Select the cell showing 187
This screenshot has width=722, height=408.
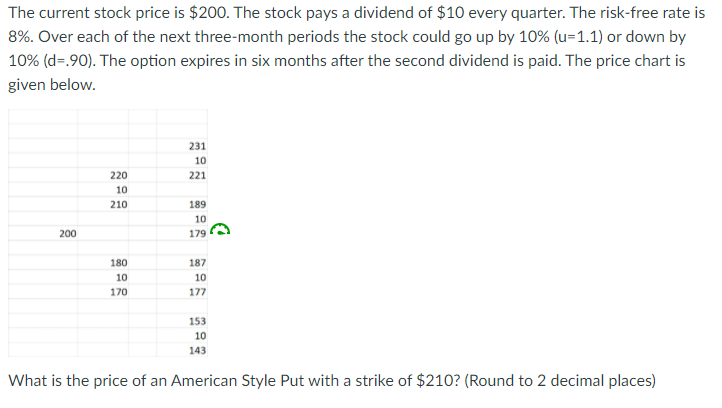(x=198, y=263)
